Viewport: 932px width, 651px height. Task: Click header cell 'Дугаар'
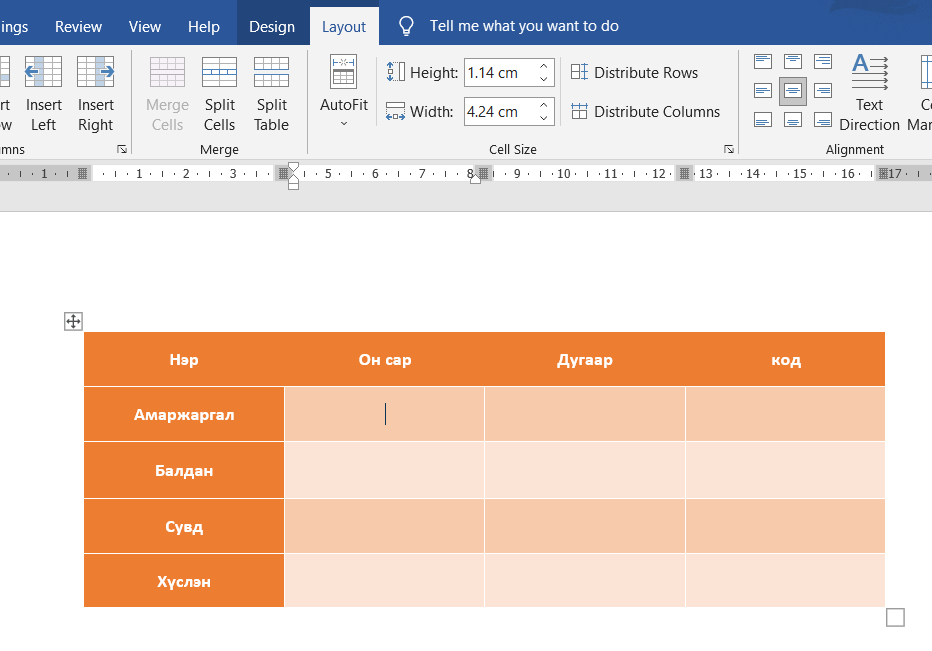(x=585, y=360)
